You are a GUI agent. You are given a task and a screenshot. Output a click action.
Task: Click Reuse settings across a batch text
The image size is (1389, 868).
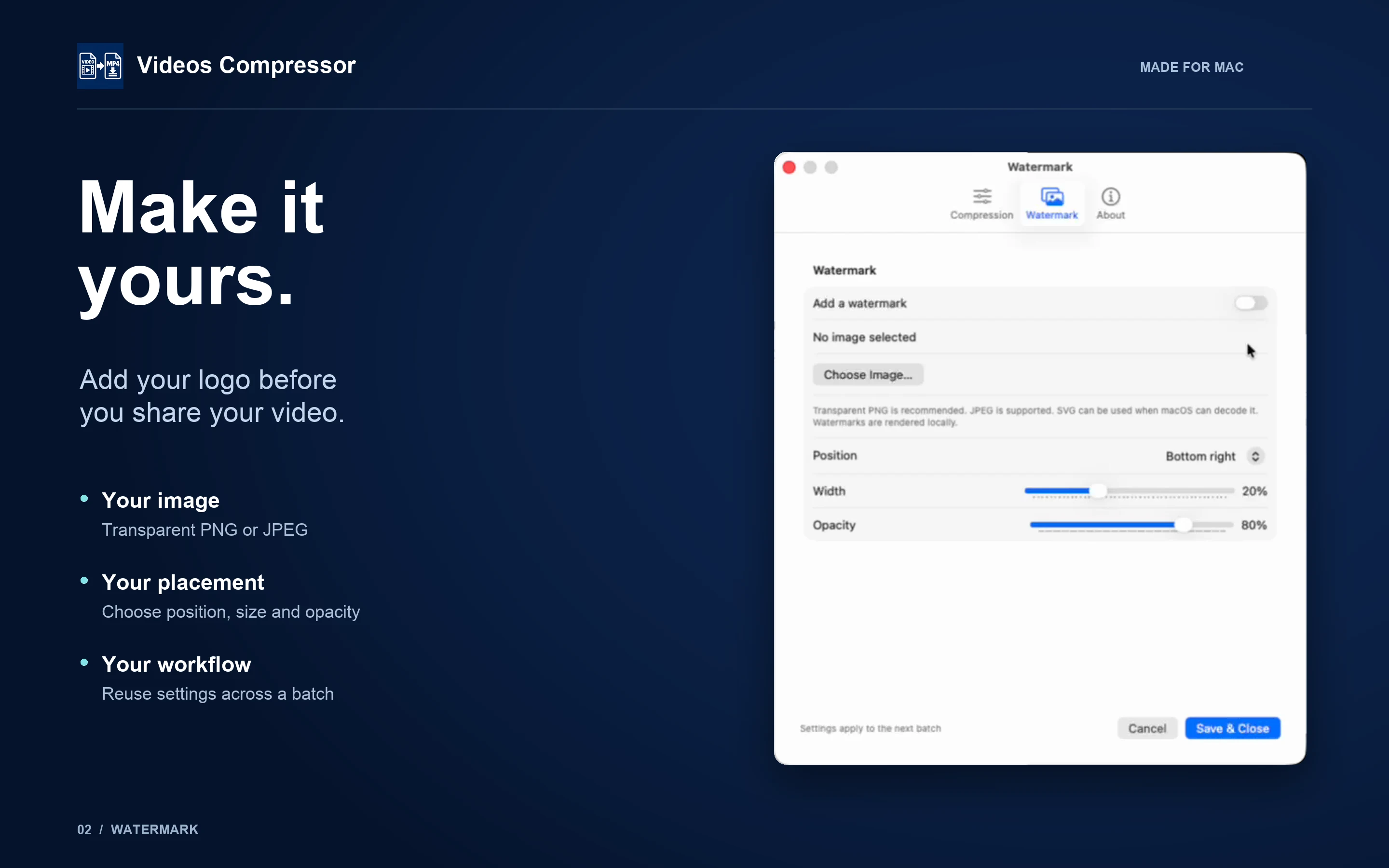[218, 694]
